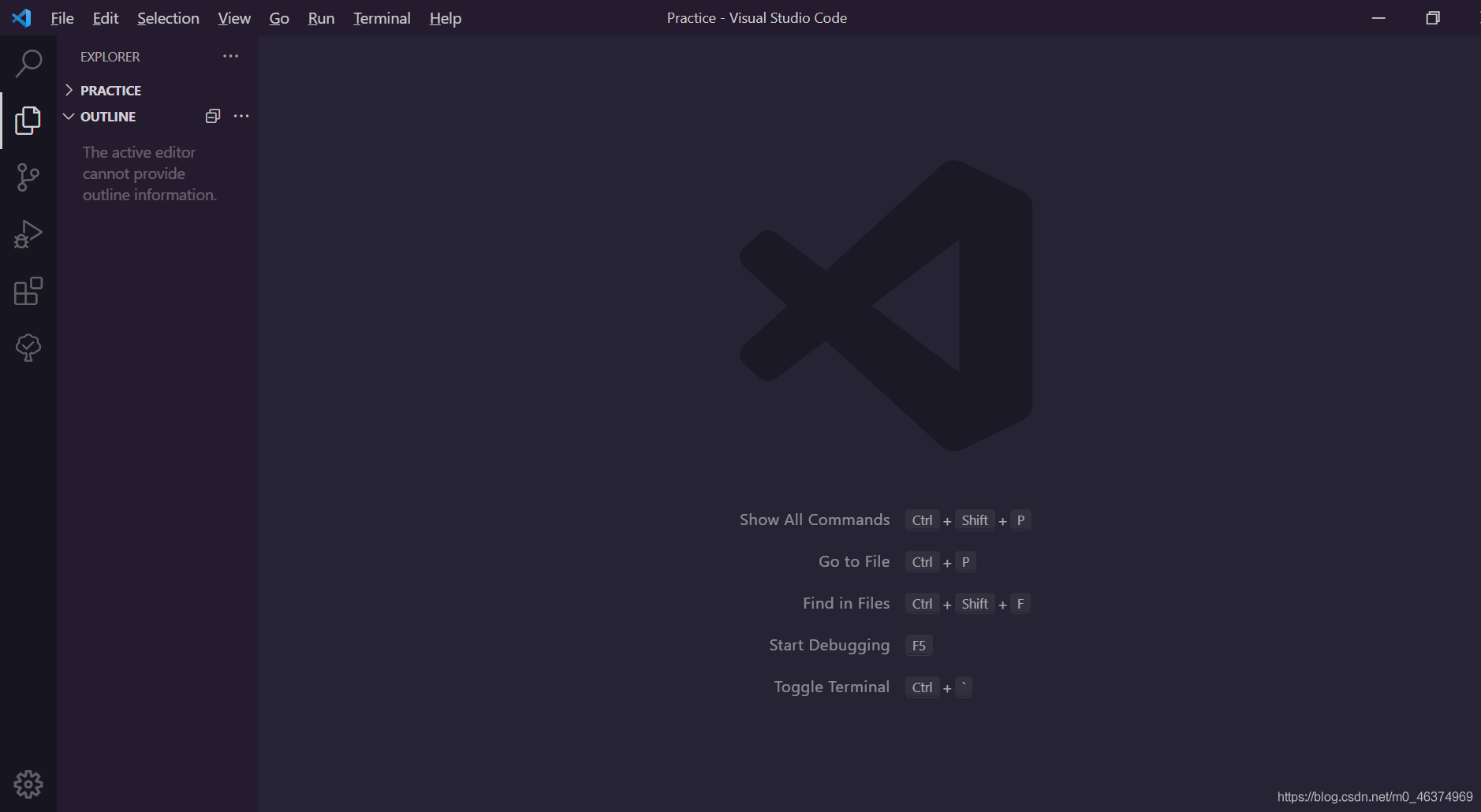The height and width of the screenshot is (812, 1481).
Task: Click Collapse Folders icon beside OUTLINE
Action: pyautogui.click(x=212, y=116)
